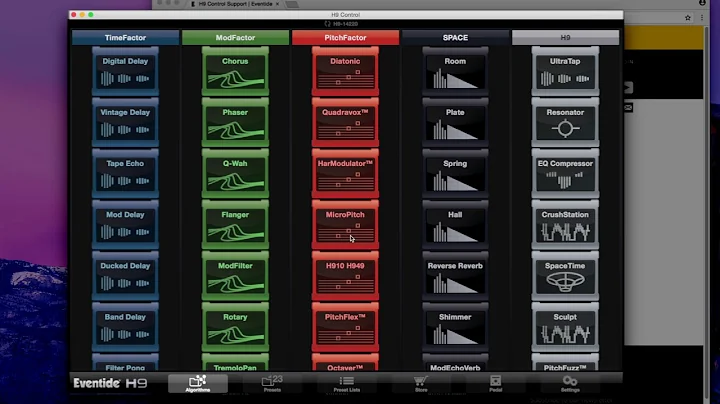The width and height of the screenshot is (720, 404).
Task: Select the Sculpt algorithm
Action: 565,327
